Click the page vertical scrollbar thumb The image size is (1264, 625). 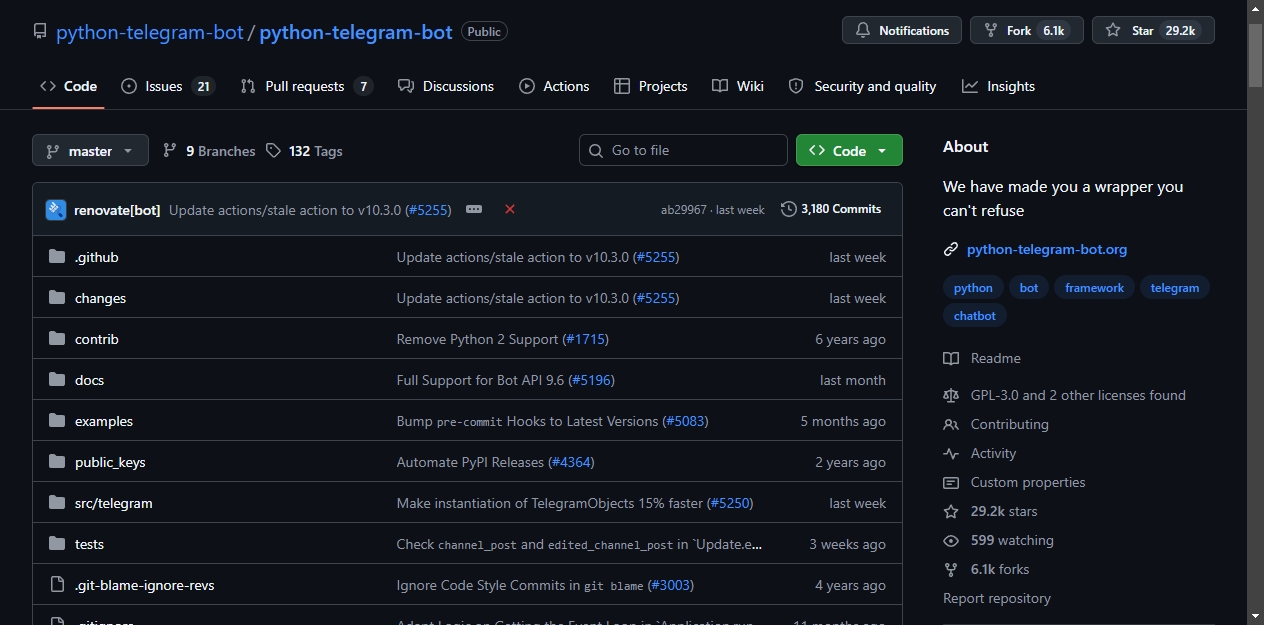tap(1255, 55)
